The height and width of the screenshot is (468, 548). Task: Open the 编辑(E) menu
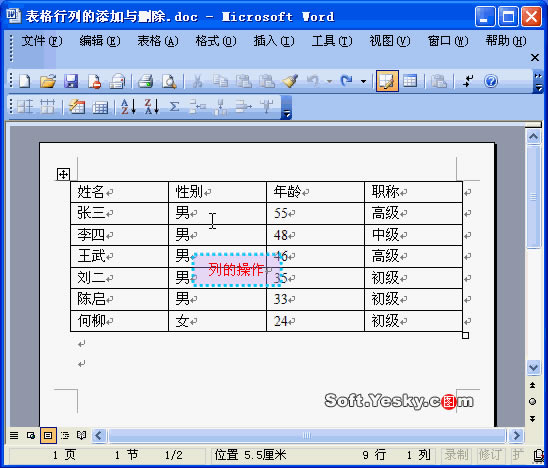[x=100, y=41]
